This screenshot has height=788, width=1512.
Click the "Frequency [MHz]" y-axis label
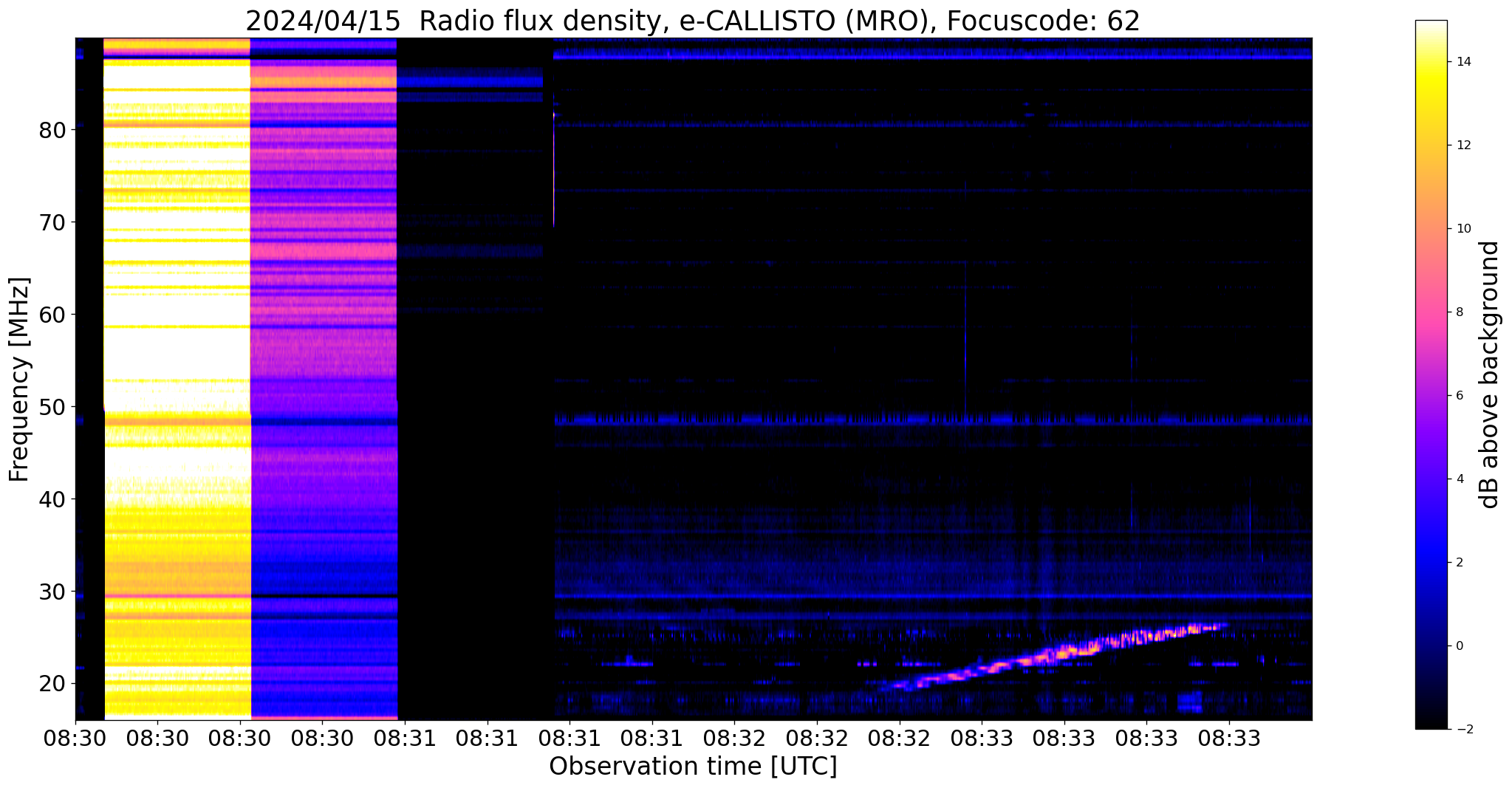click(19, 380)
